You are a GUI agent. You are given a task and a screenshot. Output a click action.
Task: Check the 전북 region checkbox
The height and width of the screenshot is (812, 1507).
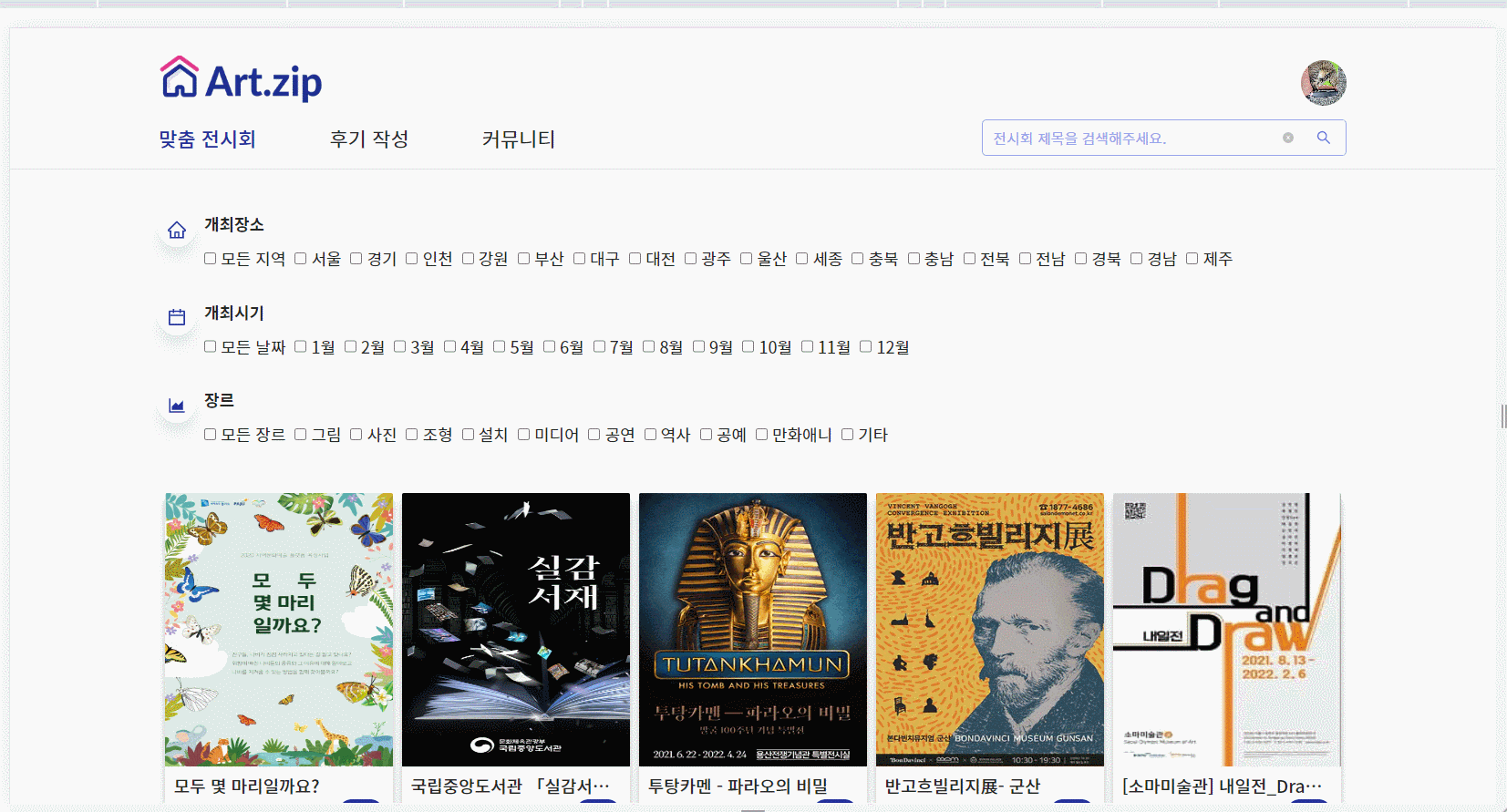click(970, 259)
